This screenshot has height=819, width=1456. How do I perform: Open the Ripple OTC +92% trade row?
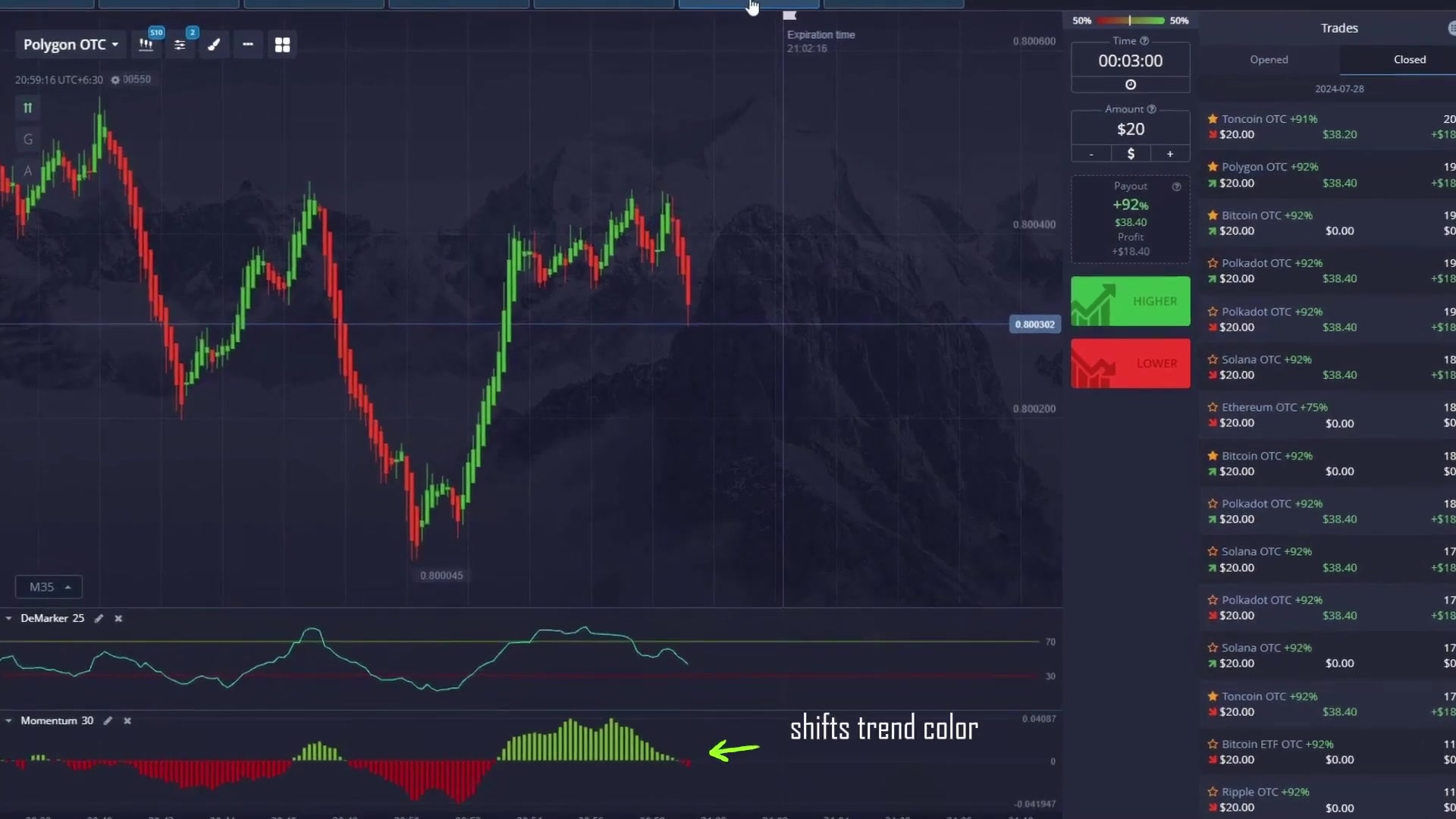click(x=1328, y=799)
